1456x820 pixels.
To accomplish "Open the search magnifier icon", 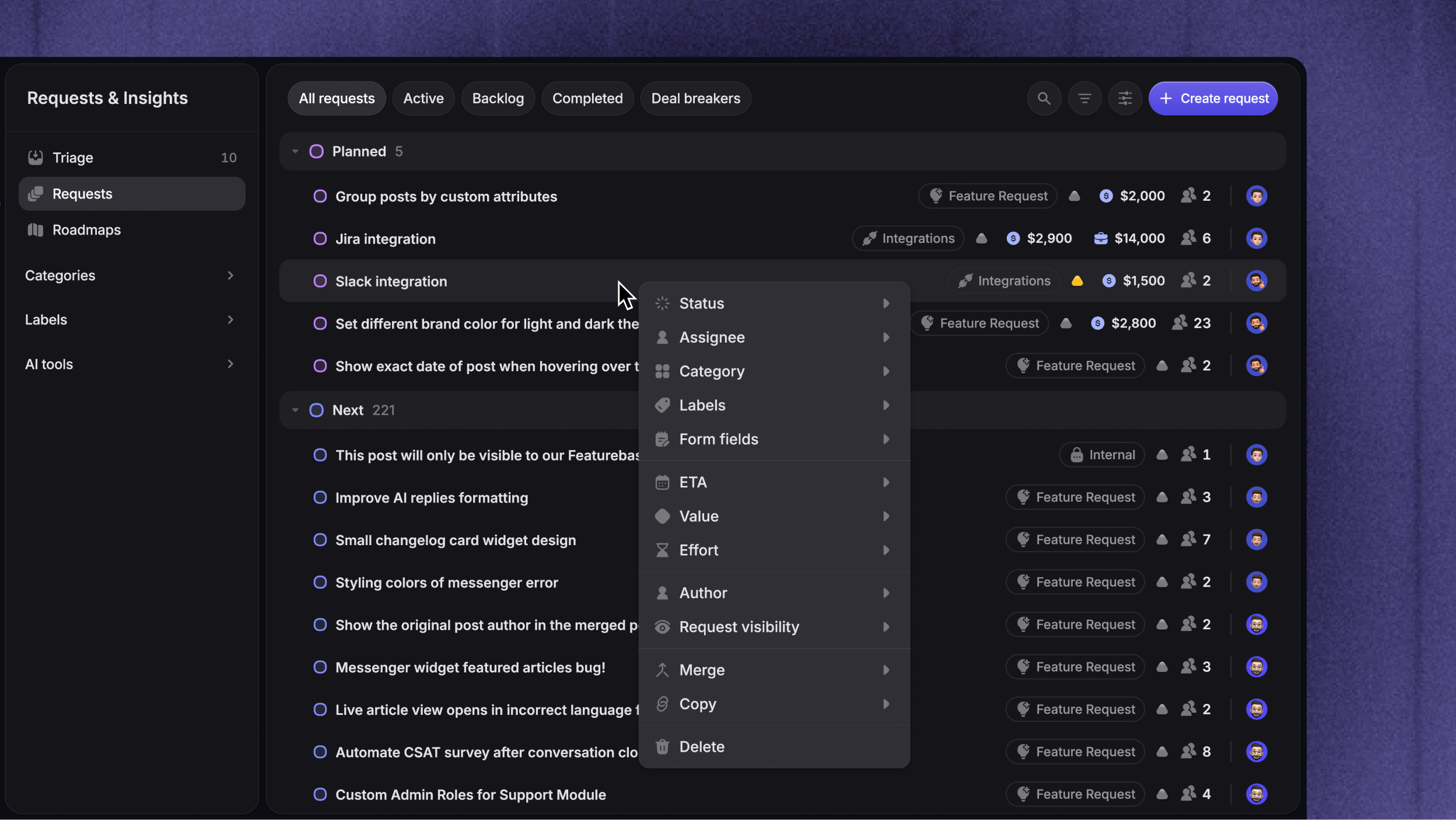I will pos(1044,98).
